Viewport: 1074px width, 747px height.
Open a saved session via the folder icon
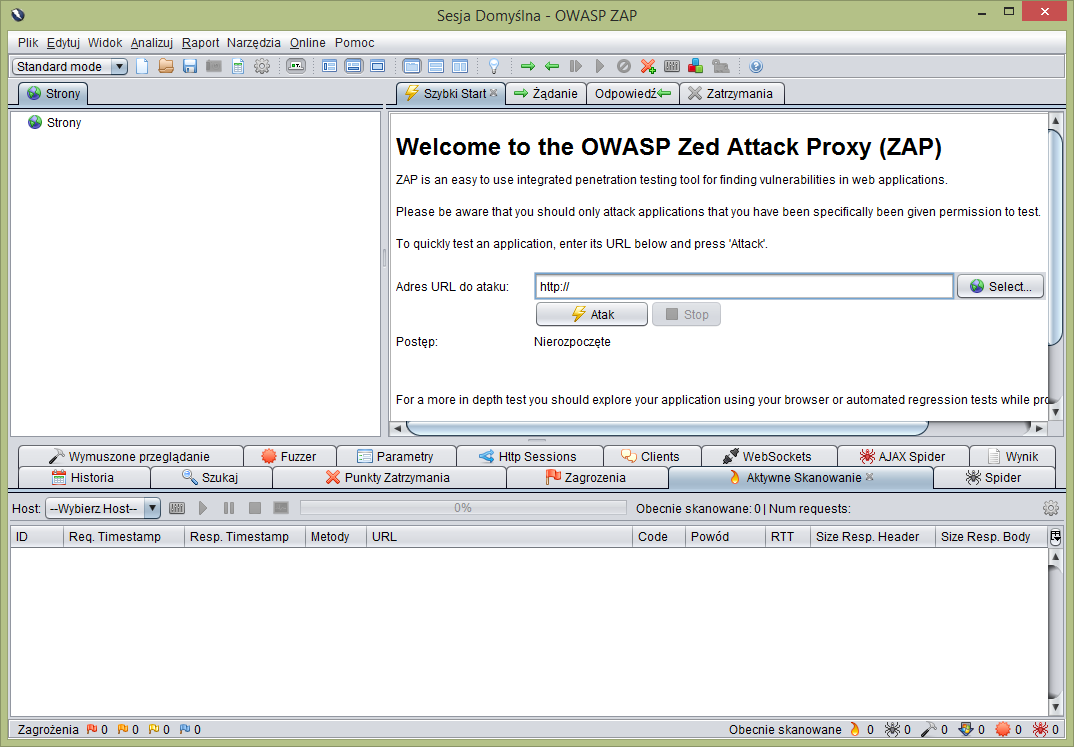pos(166,66)
